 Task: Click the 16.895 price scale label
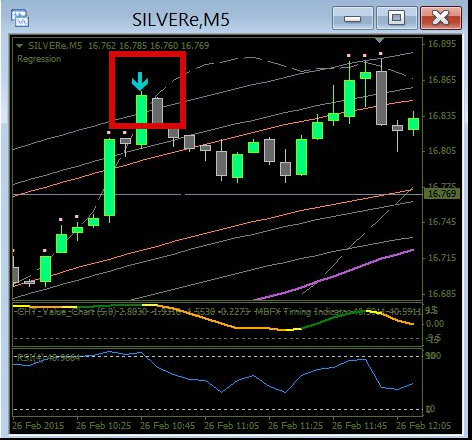[442, 44]
